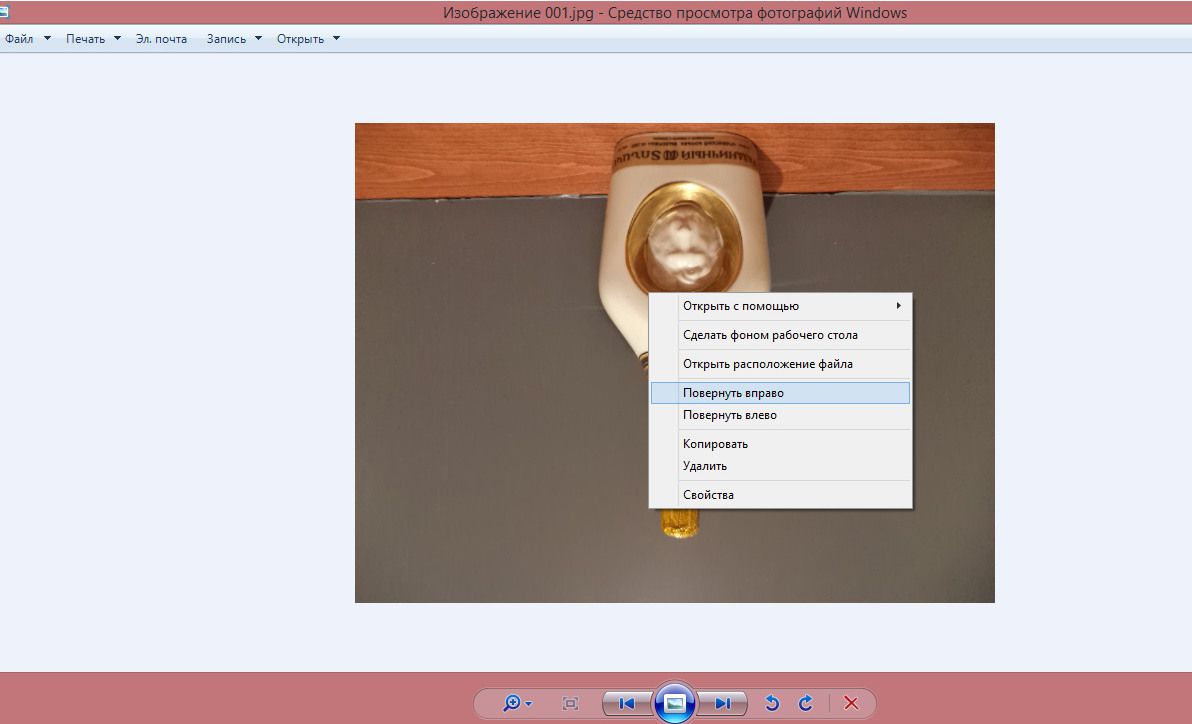This screenshot has height=724, width=1192.
Task: Rotate clockwise using the toolbar icon
Action: point(806,703)
